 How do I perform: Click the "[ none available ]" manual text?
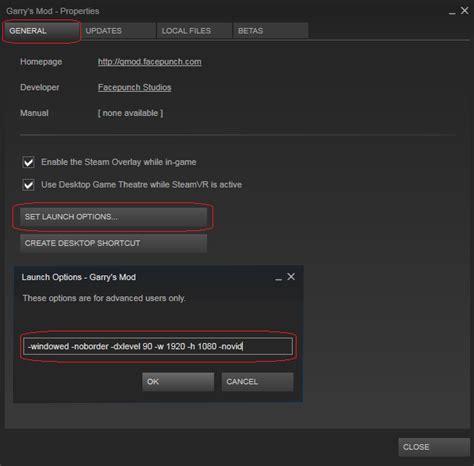(130, 113)
